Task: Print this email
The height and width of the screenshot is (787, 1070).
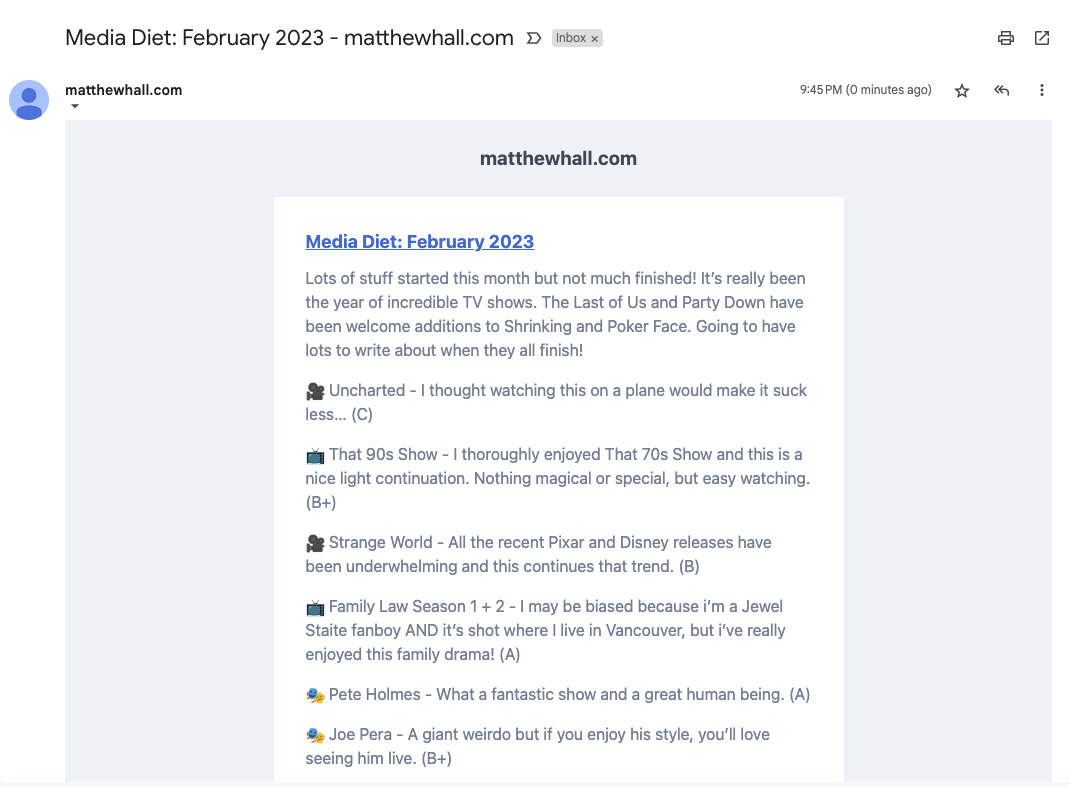Action: (x=1006, y=38)
